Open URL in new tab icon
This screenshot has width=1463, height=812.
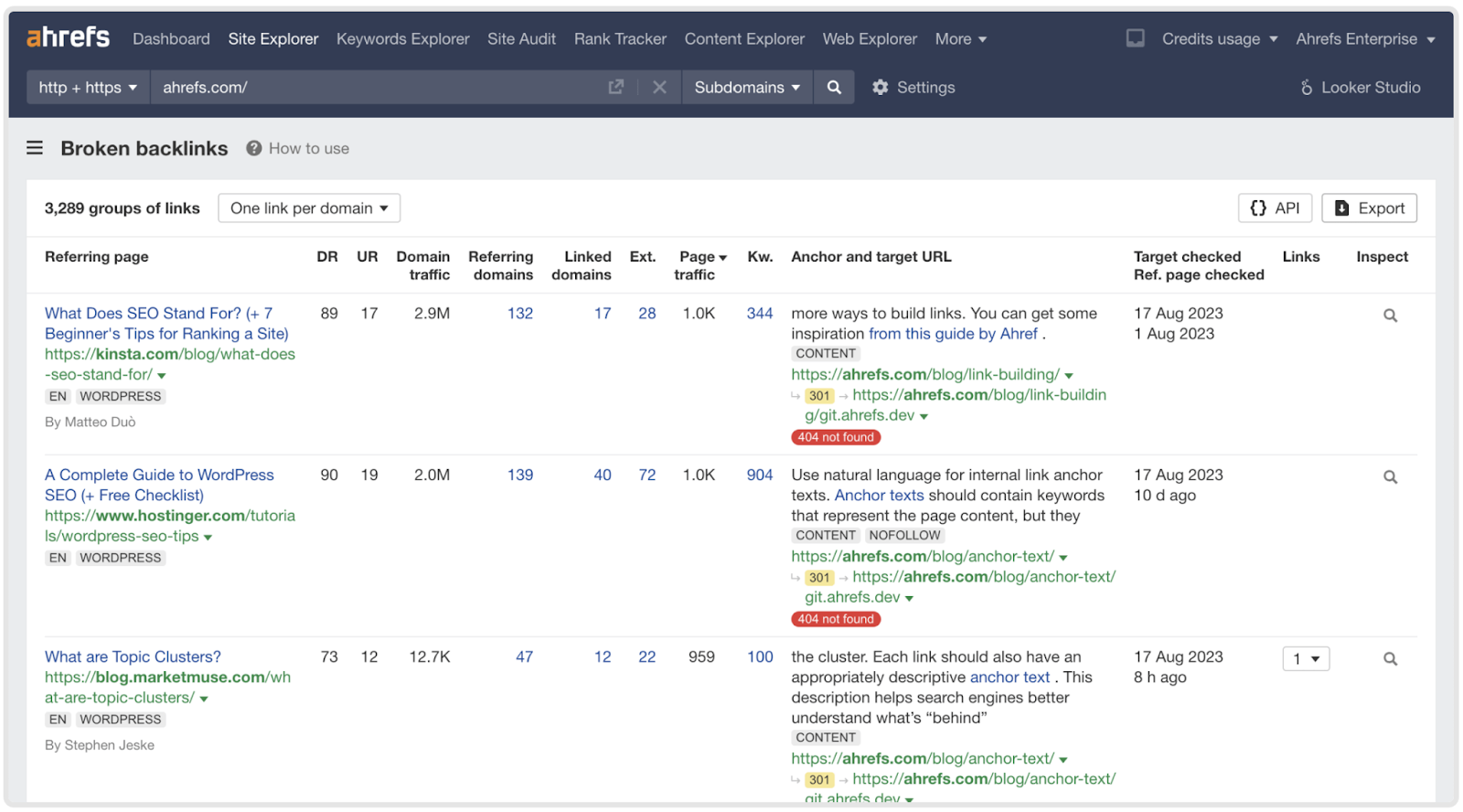[616, 87]
